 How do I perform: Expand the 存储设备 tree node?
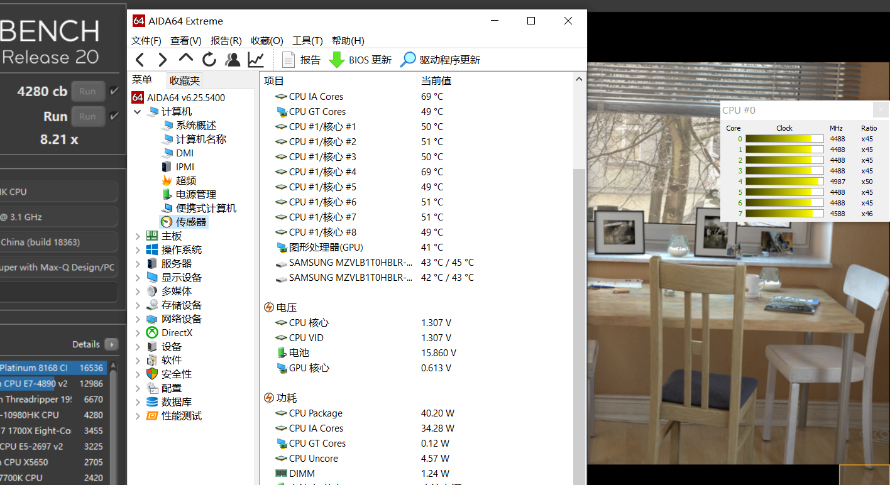(137, 305)
